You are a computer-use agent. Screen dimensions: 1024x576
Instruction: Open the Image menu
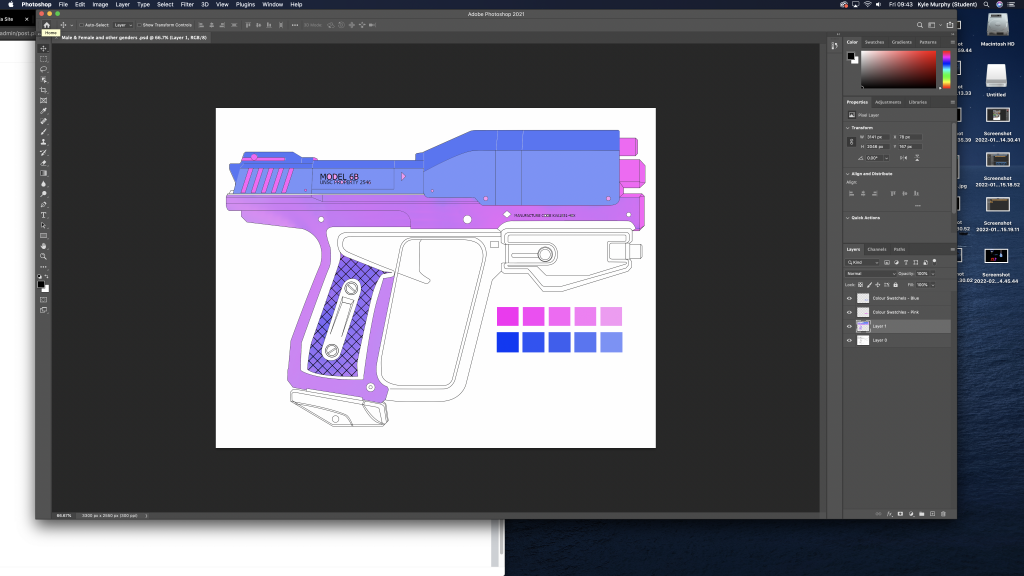[100, 5]
